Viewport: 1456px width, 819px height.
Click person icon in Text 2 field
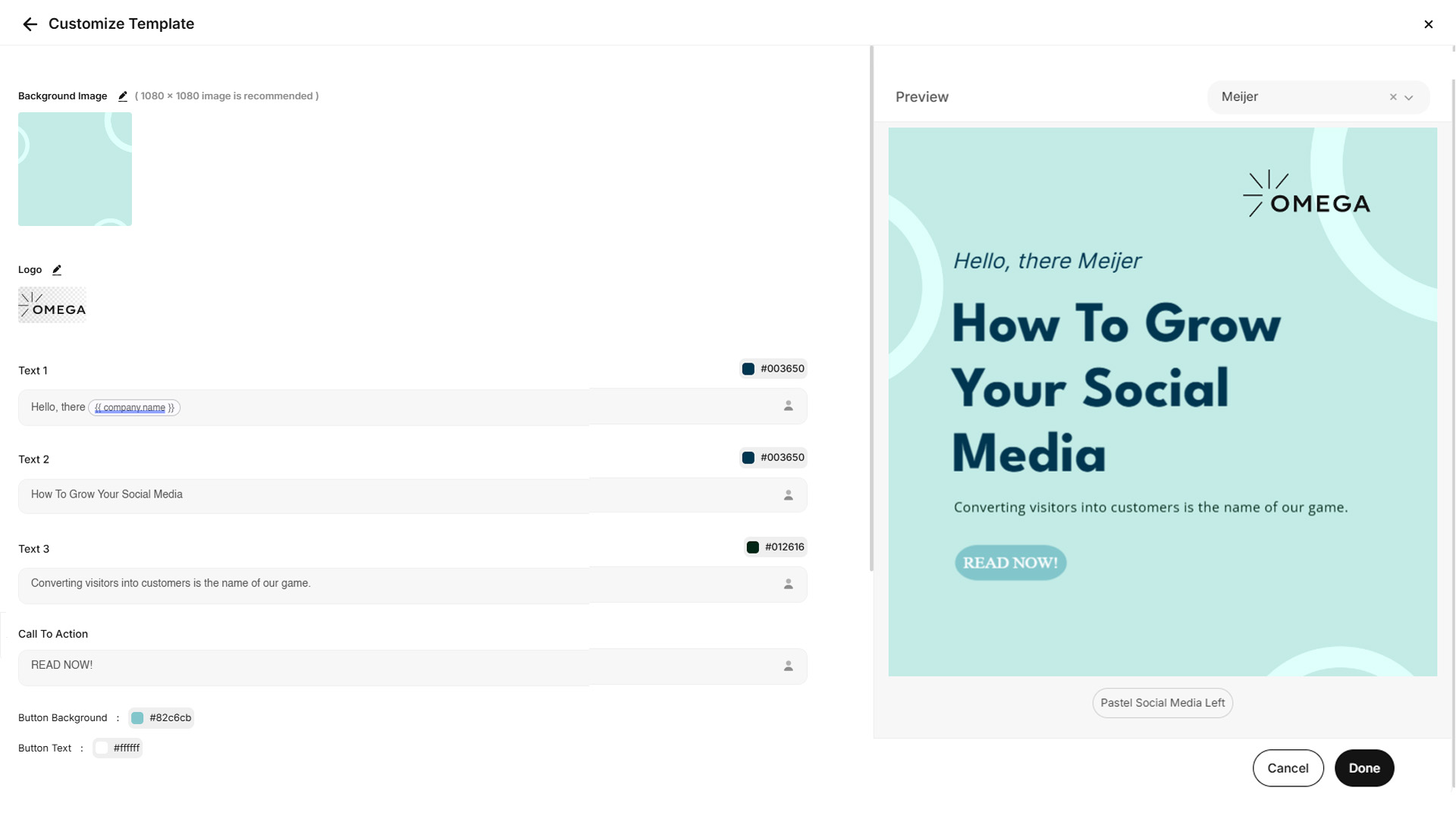pyautogui.click(x=788, y=495)
